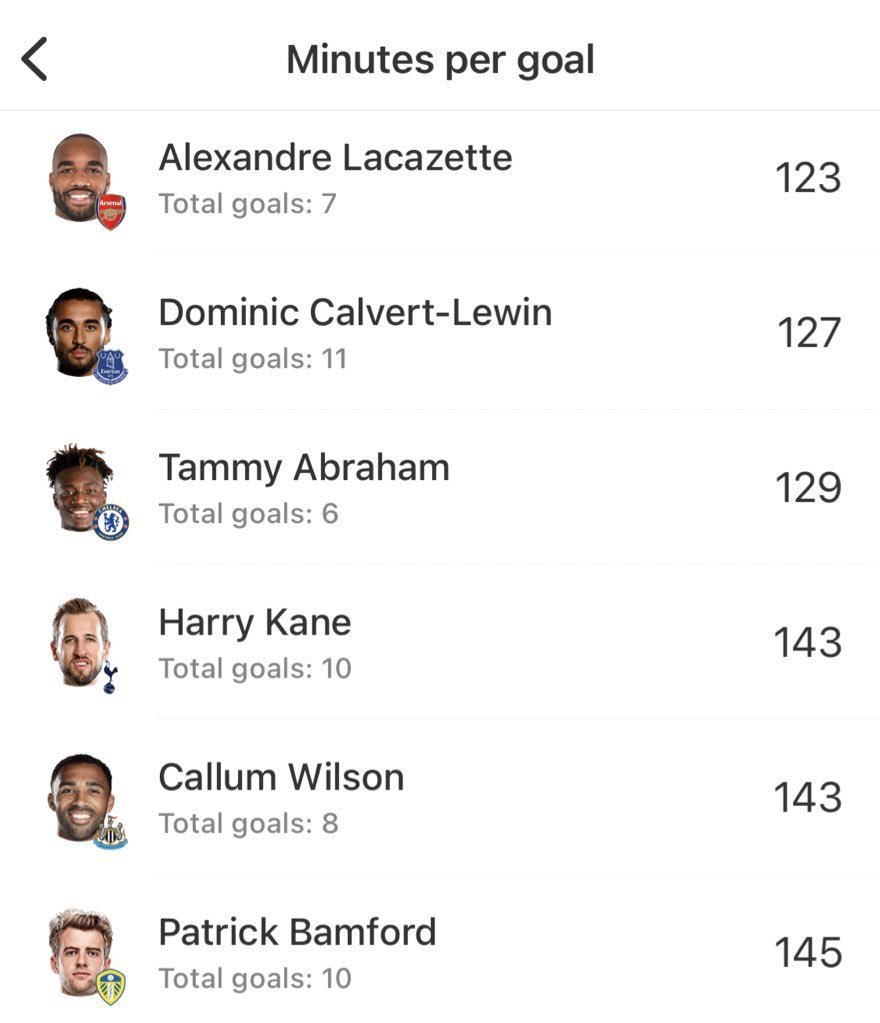
Task: Select the Alexandre Lacazette name
Action: [335, 157]
